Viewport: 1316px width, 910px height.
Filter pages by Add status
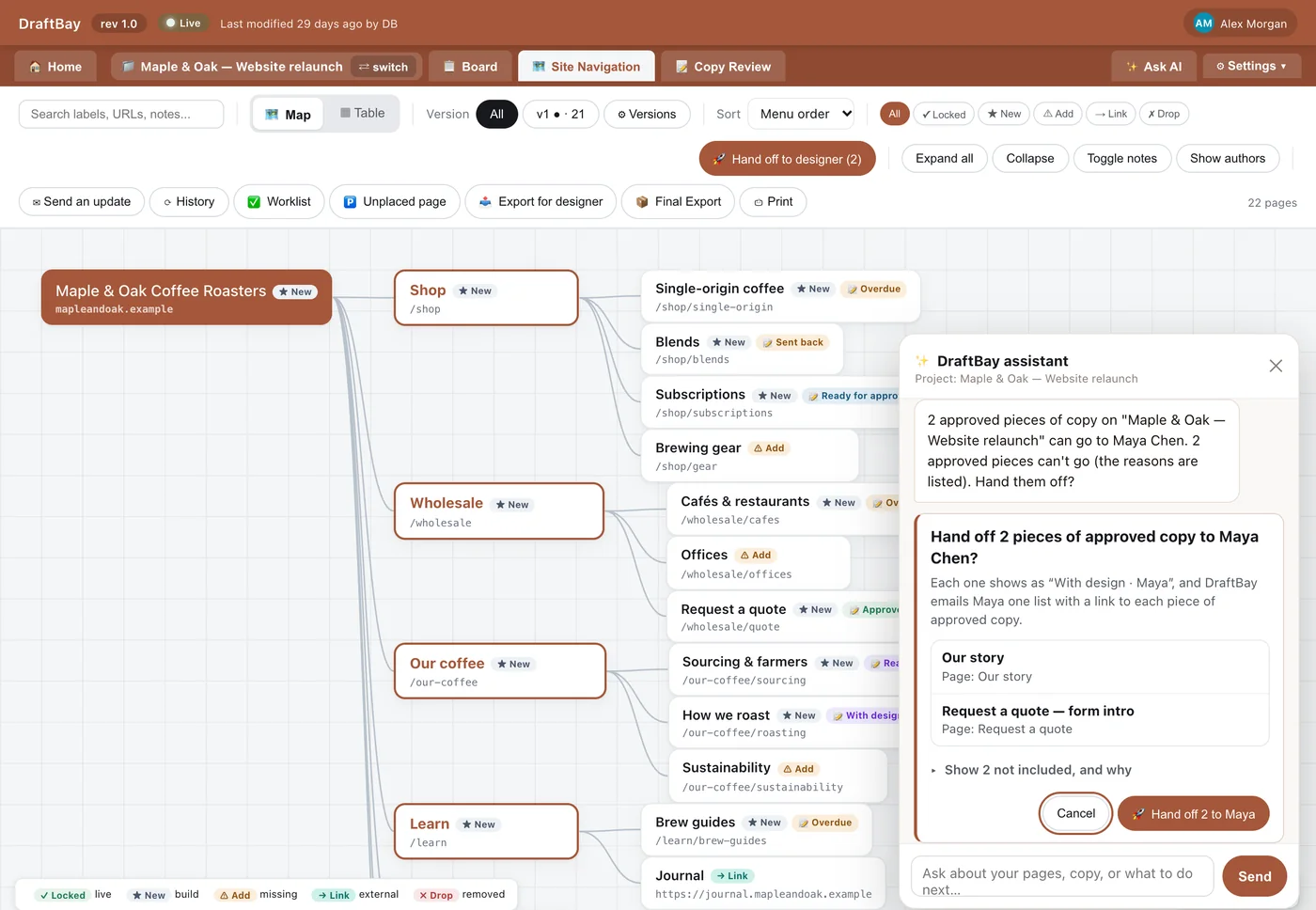[1058, 114]
